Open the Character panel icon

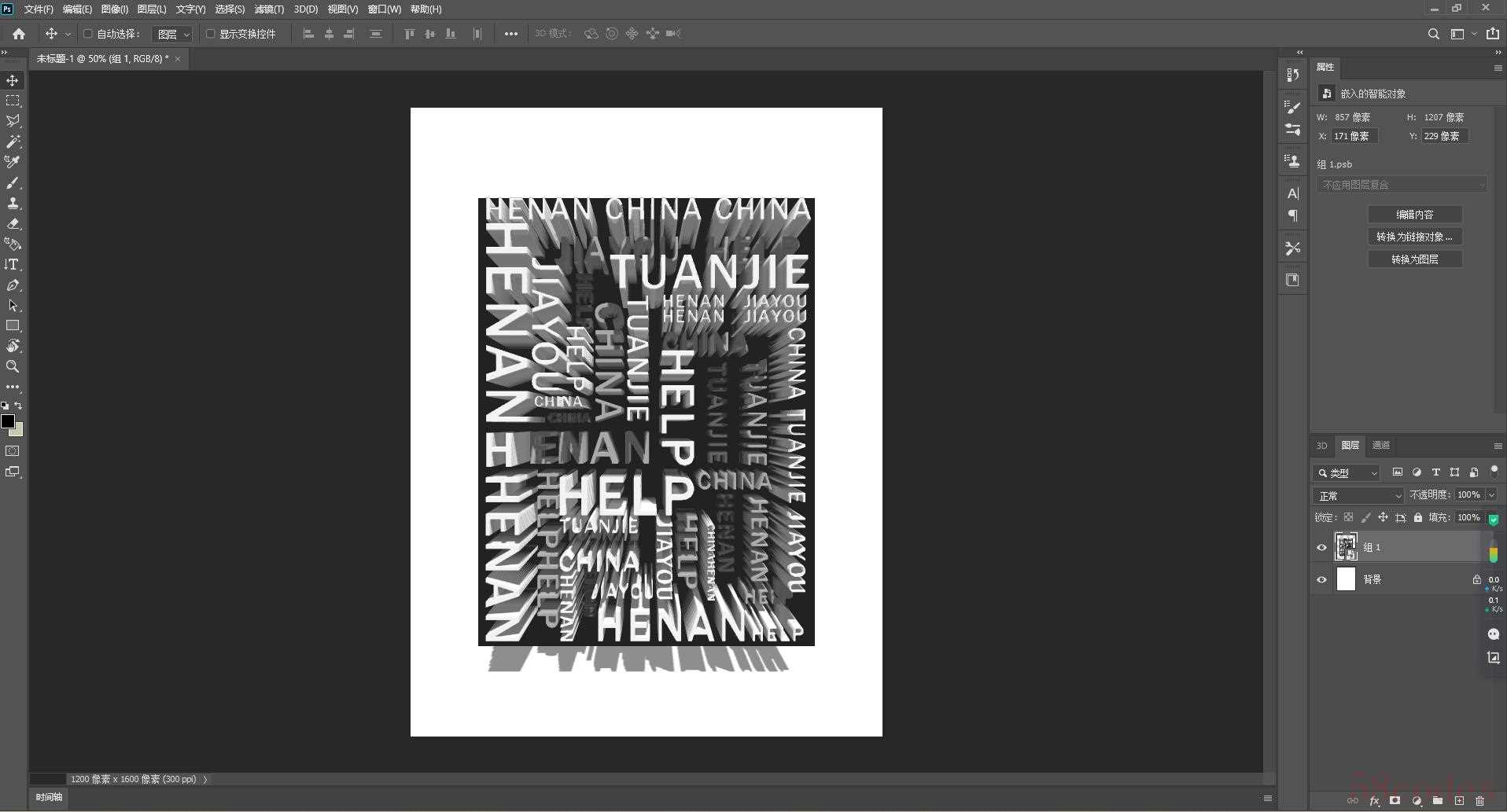click(1292, 193)
